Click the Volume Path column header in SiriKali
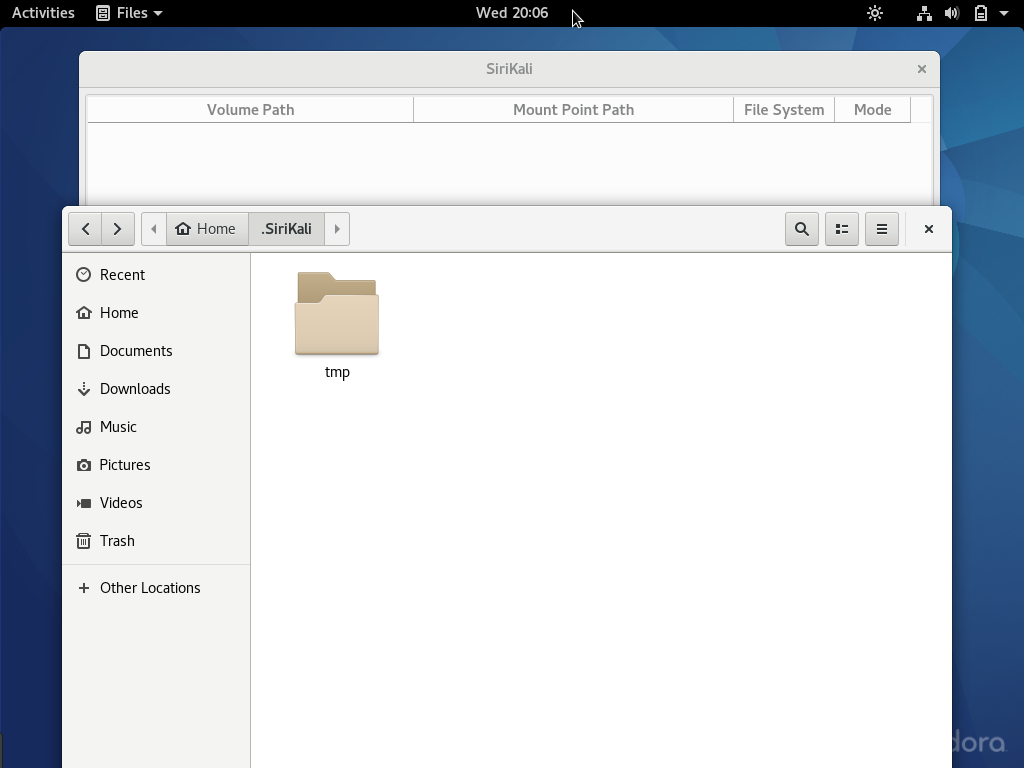Viewport: 1024px width, 768px height. coord(251,110)
